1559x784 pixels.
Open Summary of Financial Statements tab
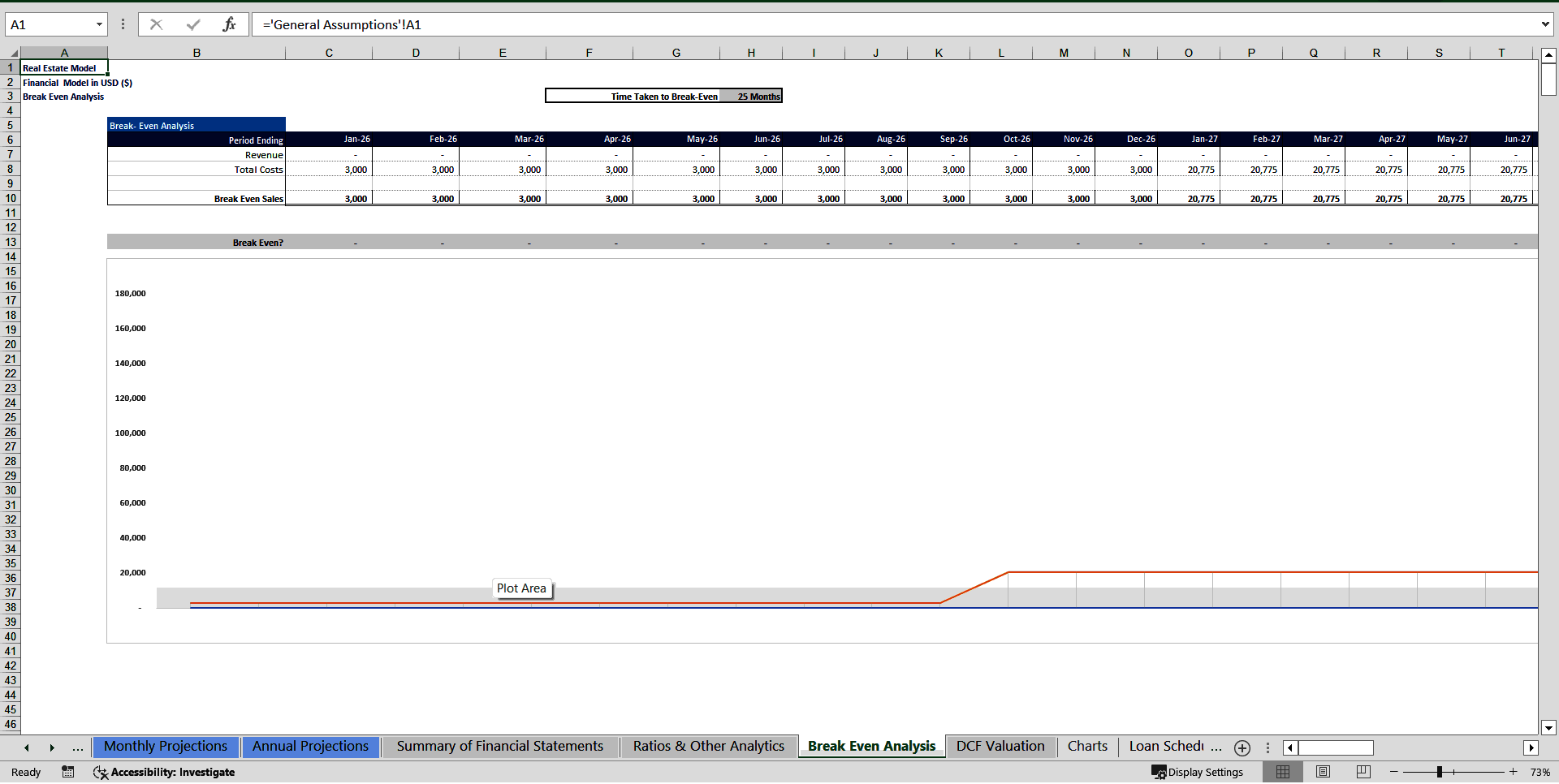pyautogui.click(x=500, y=747)
